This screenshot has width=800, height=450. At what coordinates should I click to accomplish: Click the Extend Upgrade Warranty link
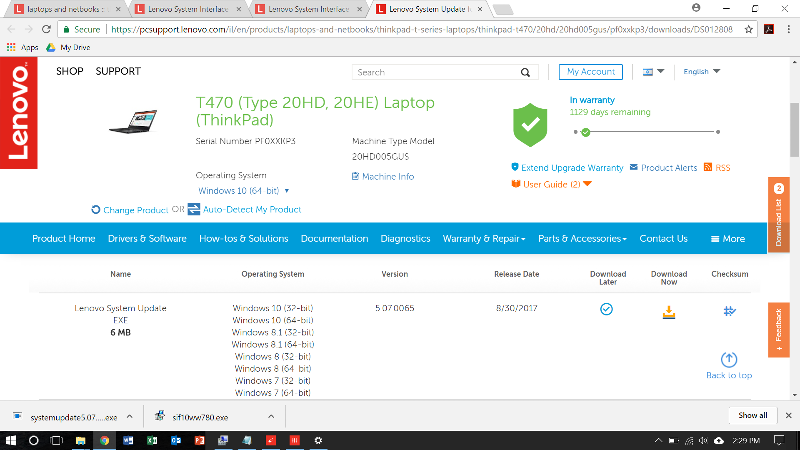tap(572, 168)
